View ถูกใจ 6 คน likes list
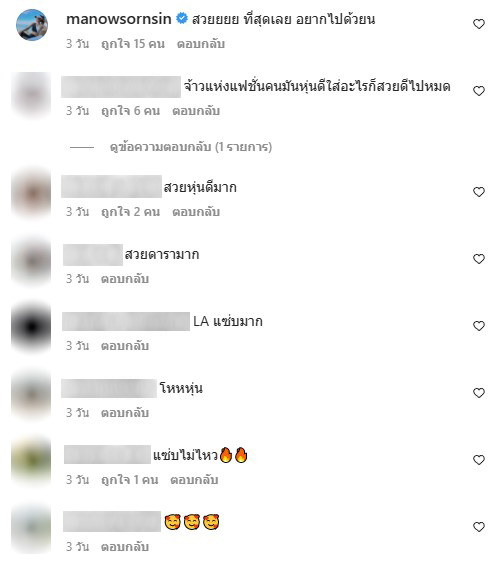 pyautogui.click(x=130, y=111)
